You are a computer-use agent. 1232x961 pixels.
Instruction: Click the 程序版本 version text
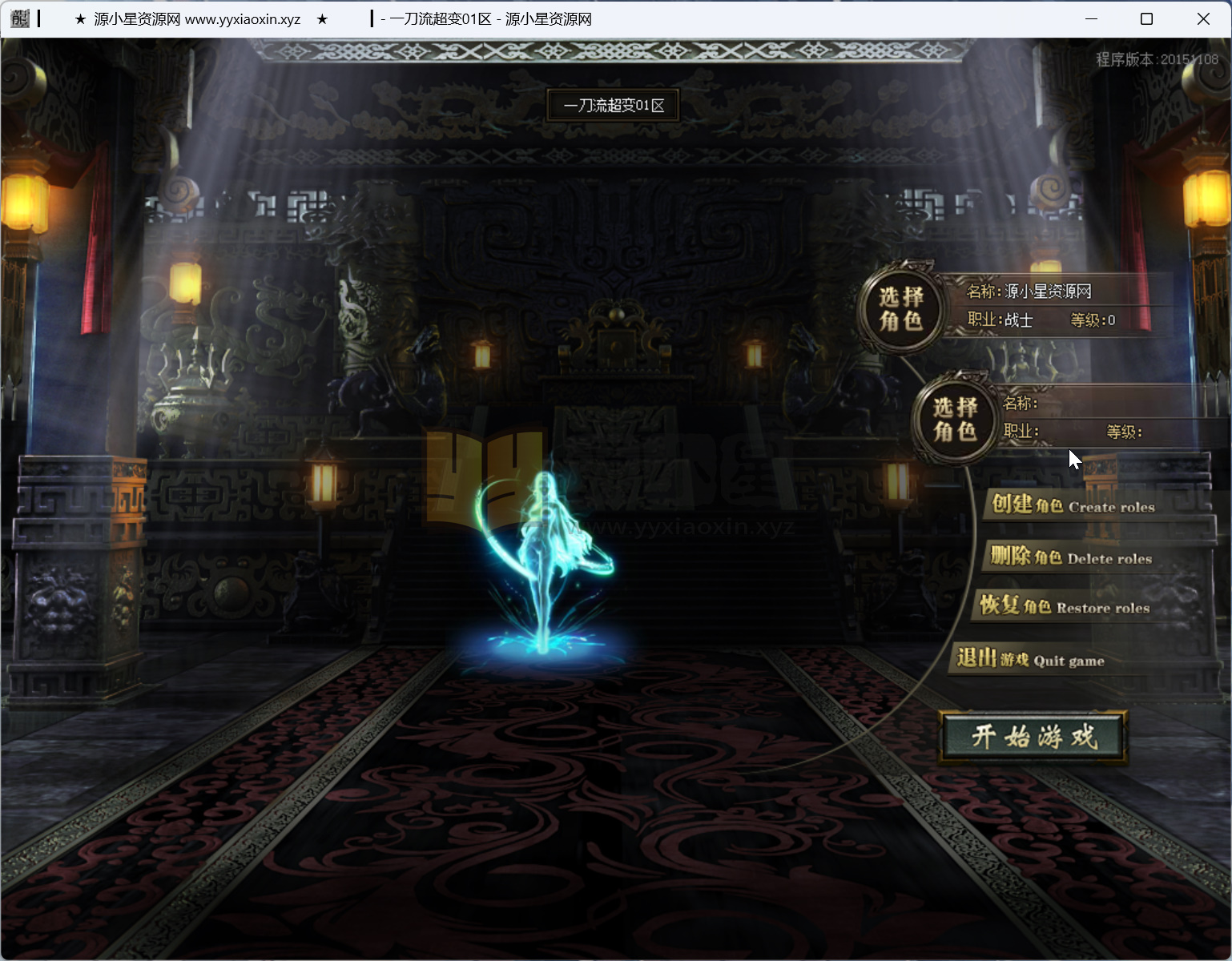[1156, 59]
